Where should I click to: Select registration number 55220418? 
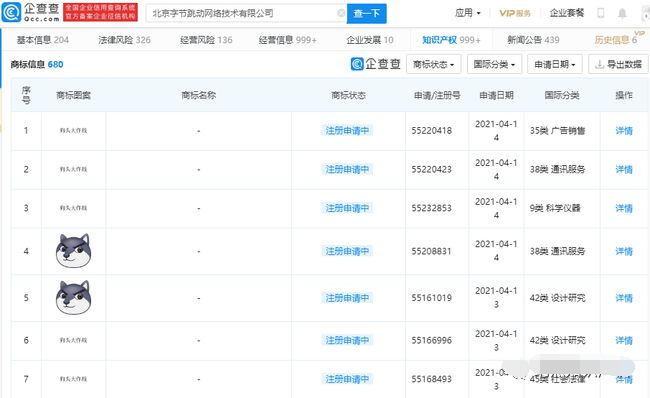point(432,131)
